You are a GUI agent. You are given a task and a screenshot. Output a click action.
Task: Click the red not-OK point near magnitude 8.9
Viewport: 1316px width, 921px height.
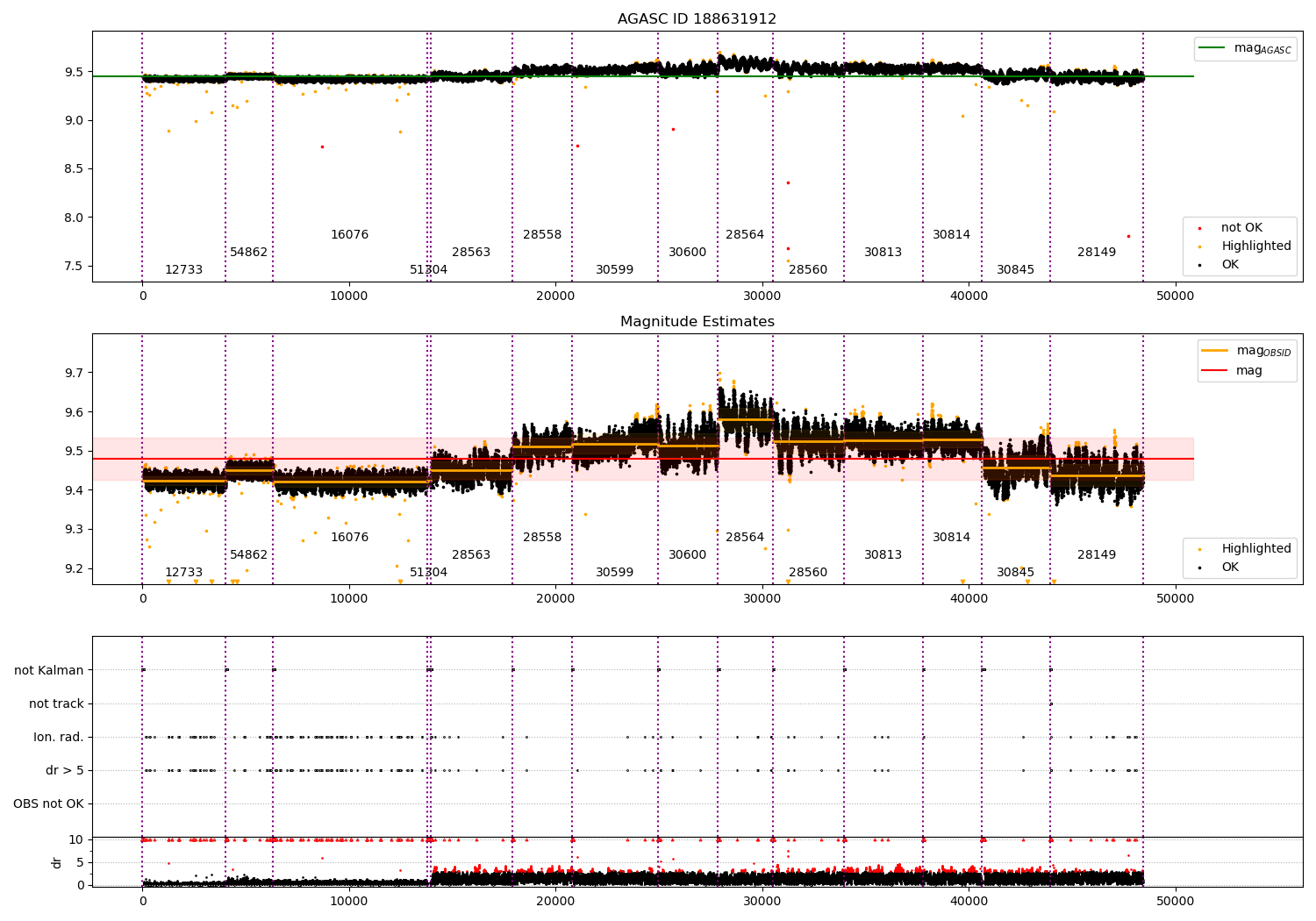pyautogui.click(x=673, y=129)
